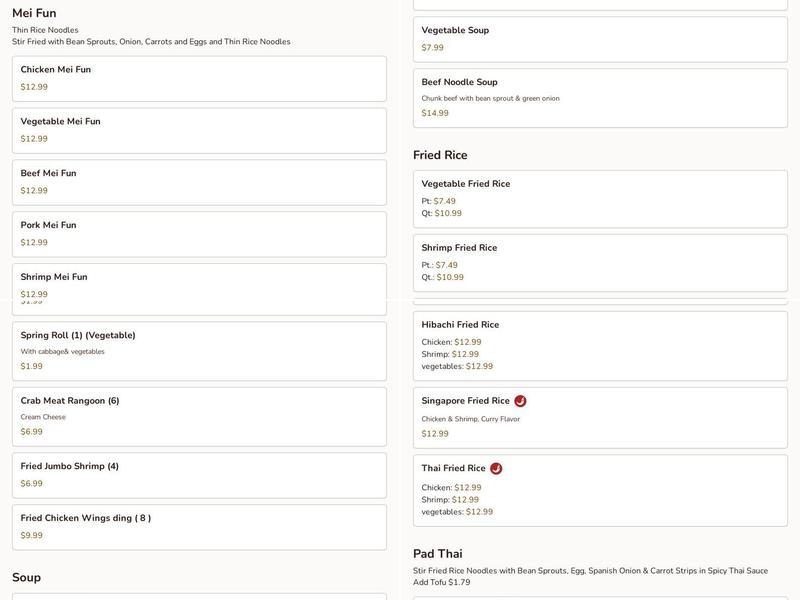This screenshot has height=600, width=800.
Task: Open Singapore Fried Rice item title
Action: 465,401
